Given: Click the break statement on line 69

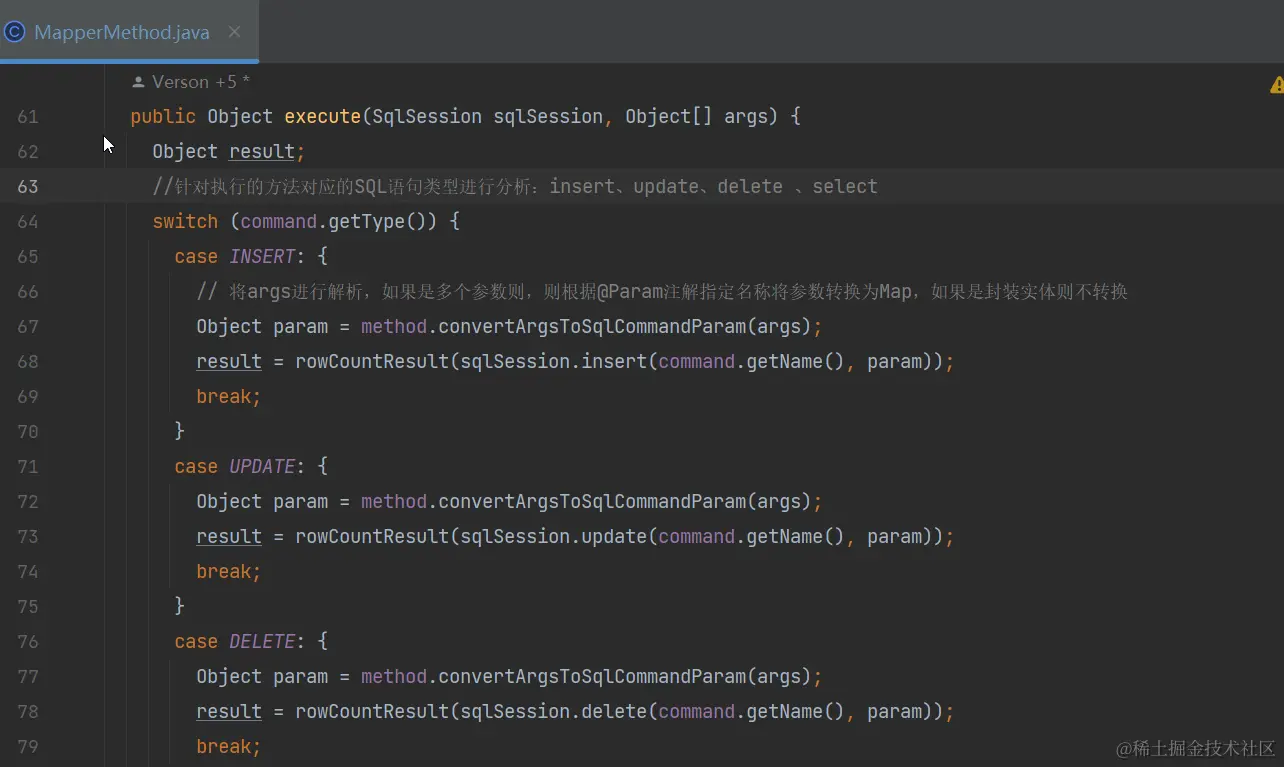Looking at the screenshot, I should [x=229, y=397].
